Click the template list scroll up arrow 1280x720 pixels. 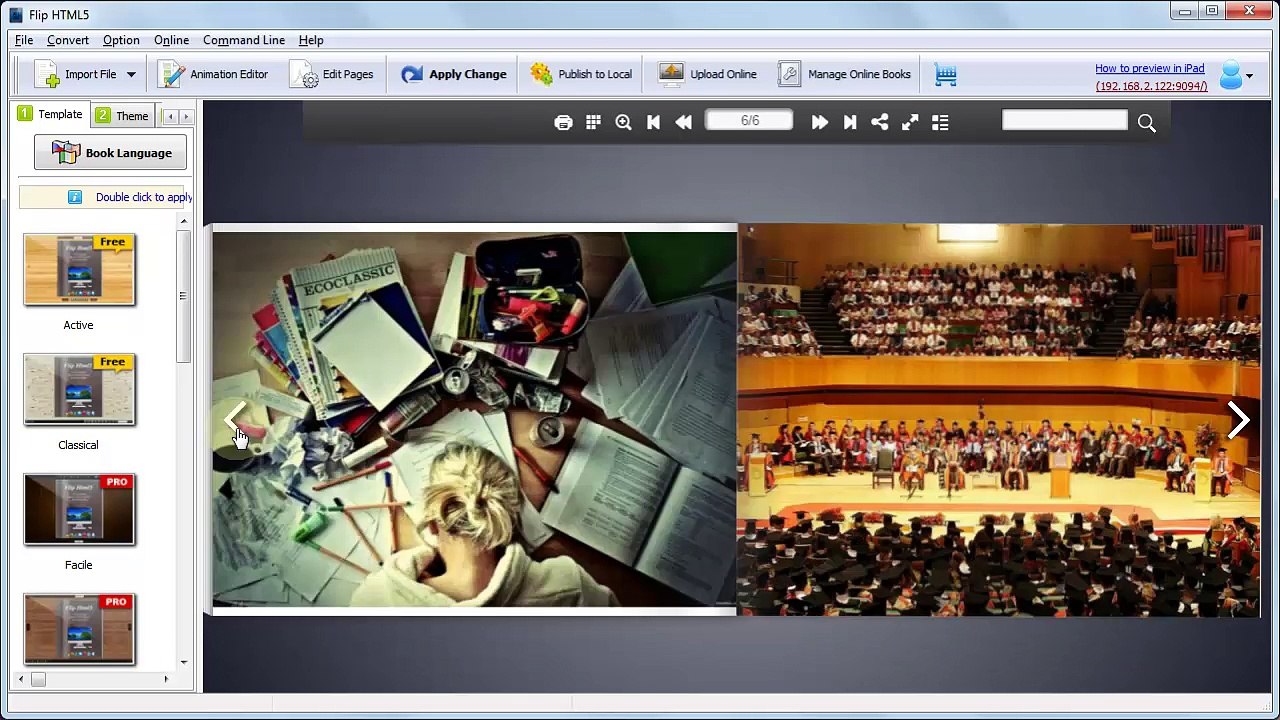183,221
